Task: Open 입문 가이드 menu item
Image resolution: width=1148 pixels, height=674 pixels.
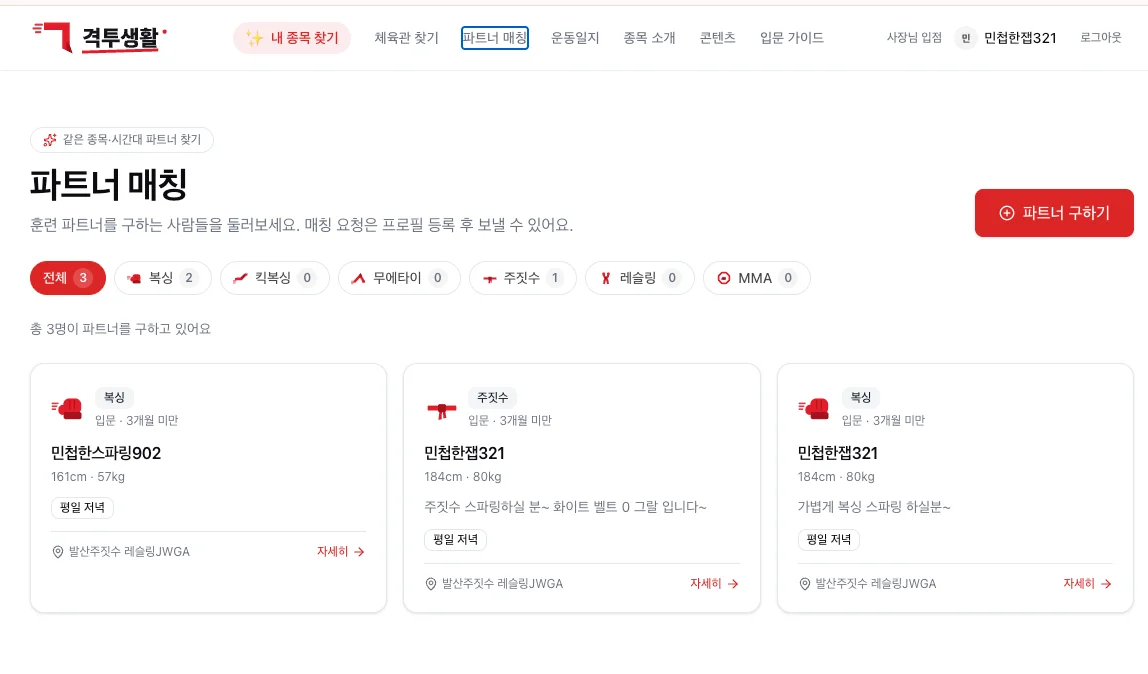Action: coord(791,38)
